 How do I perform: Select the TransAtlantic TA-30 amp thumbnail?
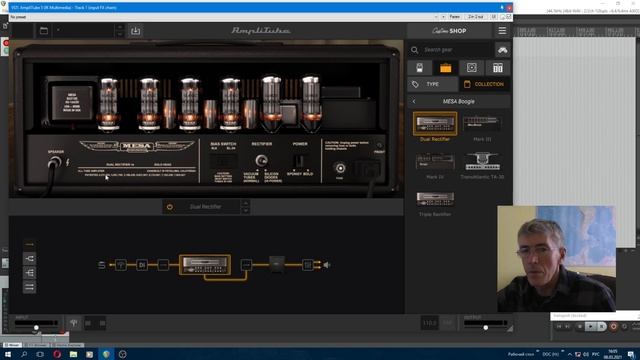click(482, 161)
